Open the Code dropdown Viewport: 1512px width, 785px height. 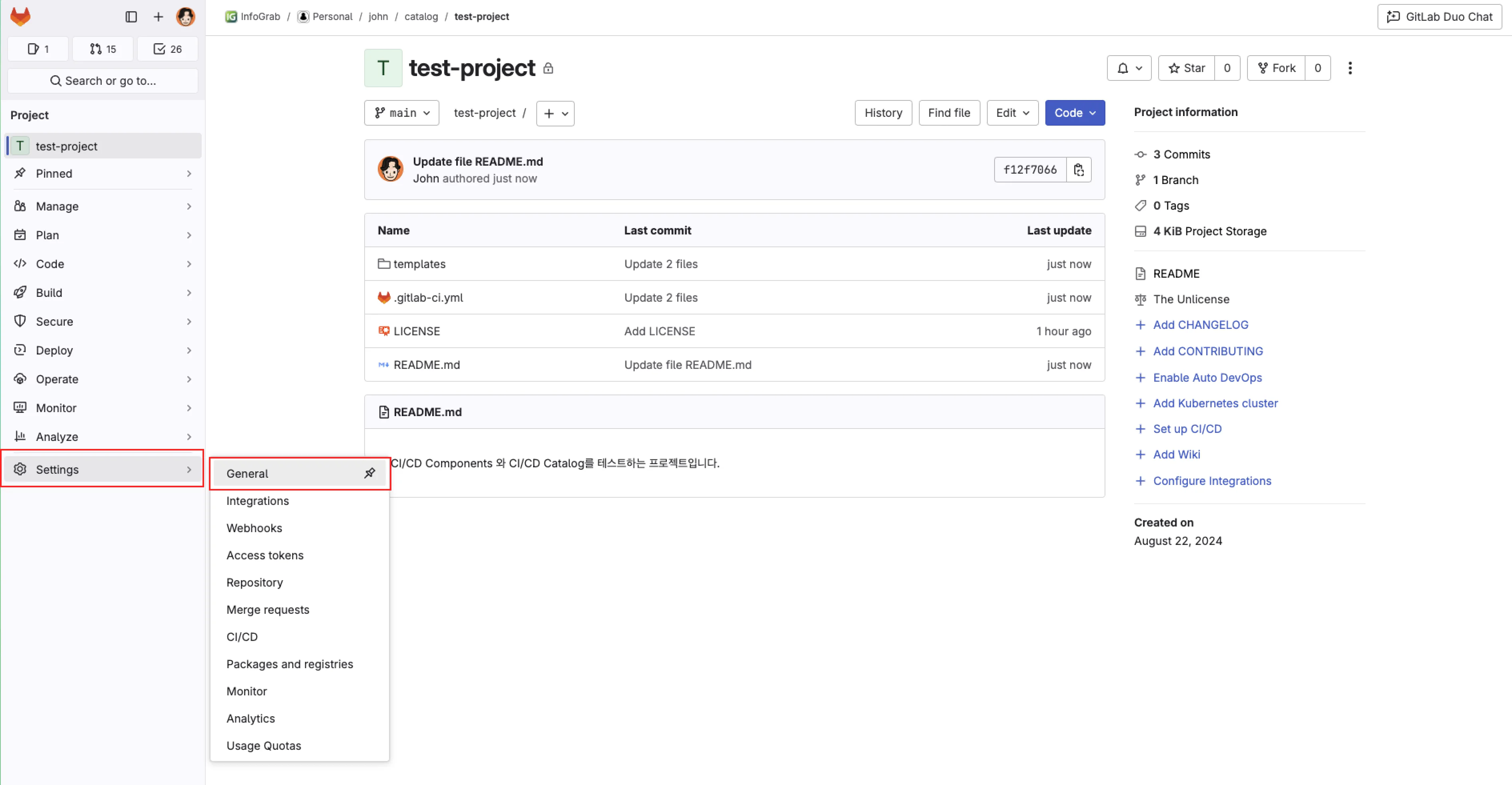click(x=1074, y=113)
